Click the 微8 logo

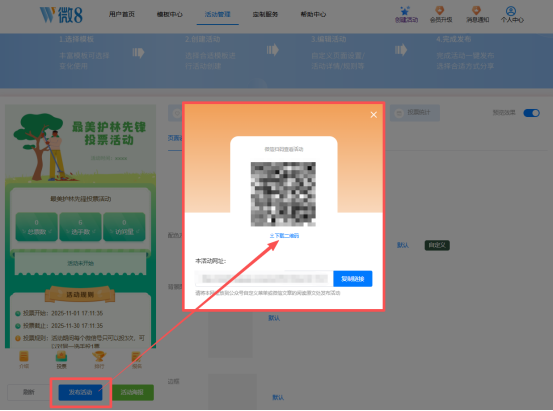[x=61, y=14]
